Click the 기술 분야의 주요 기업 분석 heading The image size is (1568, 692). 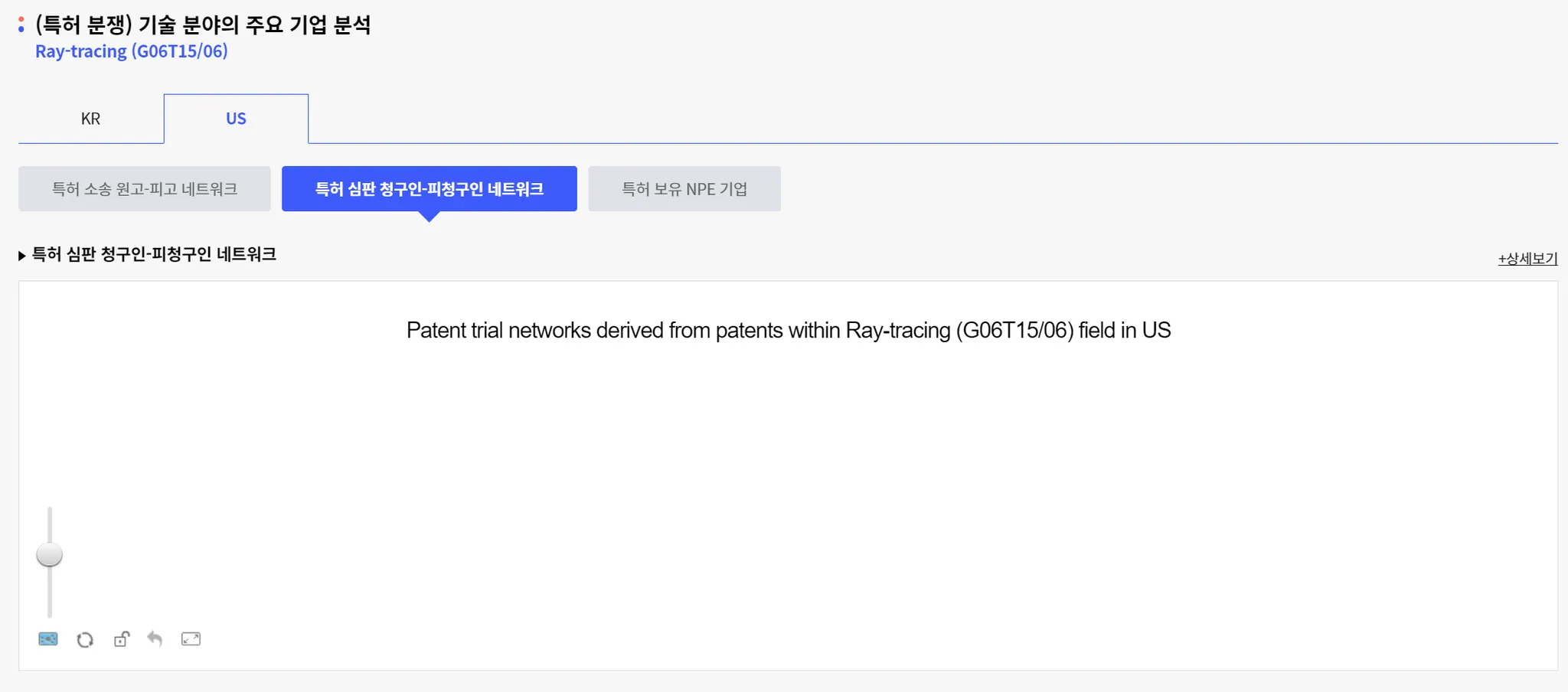click(204, 25)
